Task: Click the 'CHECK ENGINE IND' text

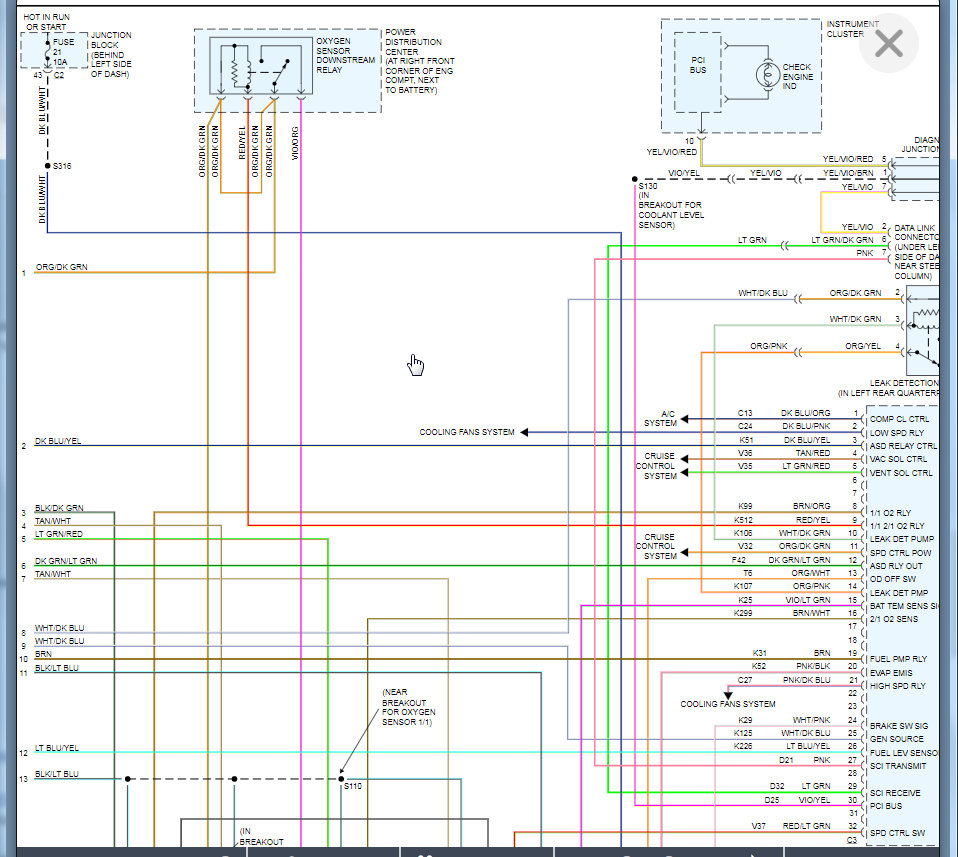Action: click(797, 76)
